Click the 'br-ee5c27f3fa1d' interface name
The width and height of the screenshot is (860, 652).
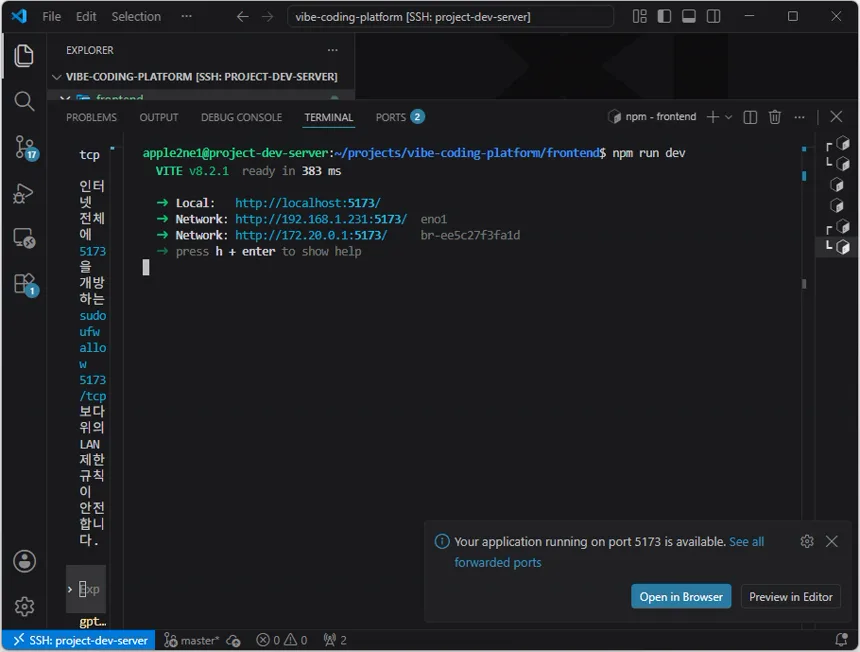click(x=470, y=235)
